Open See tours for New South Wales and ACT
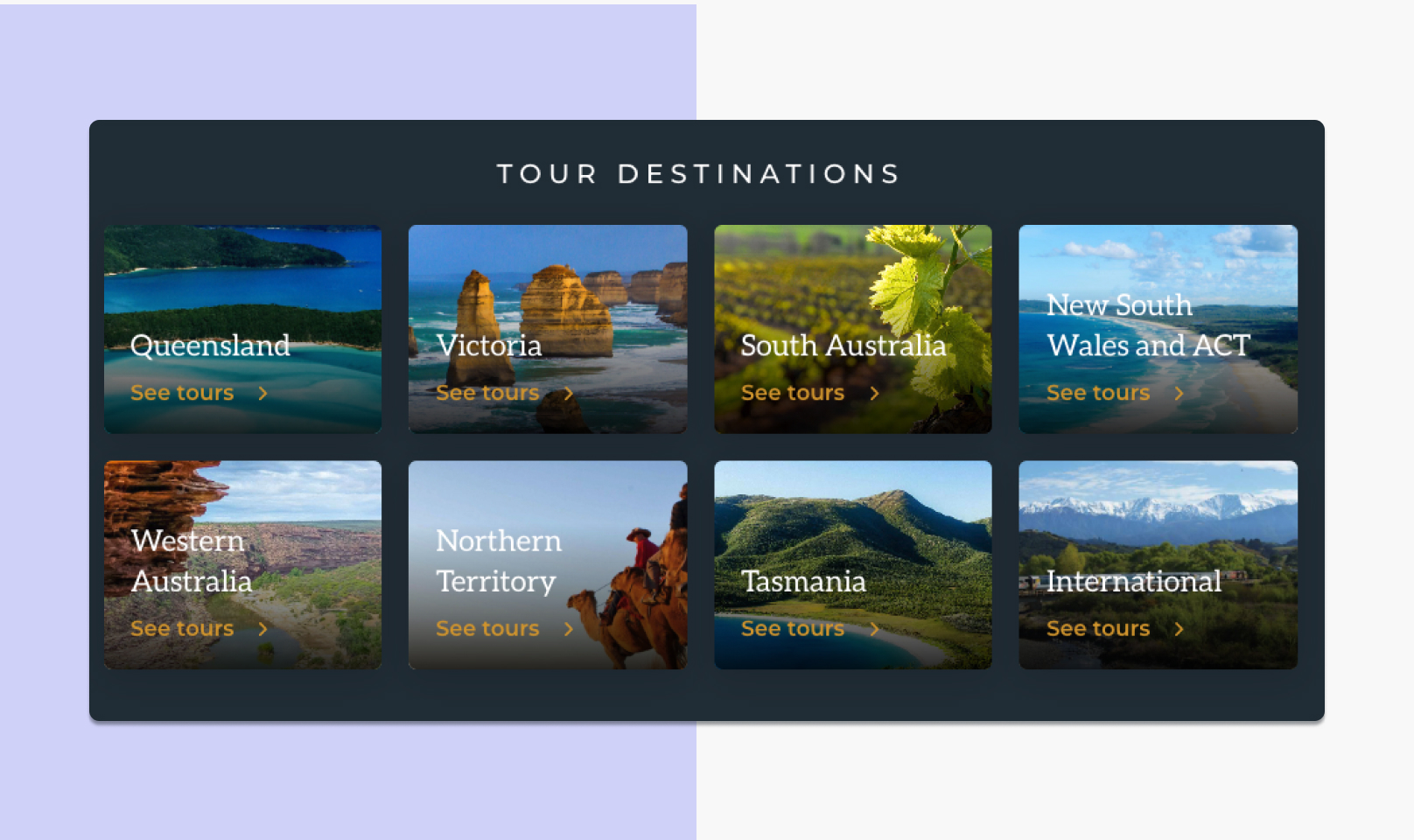The width and height of the screenshot is (1414, 840). click(1098, 393)
